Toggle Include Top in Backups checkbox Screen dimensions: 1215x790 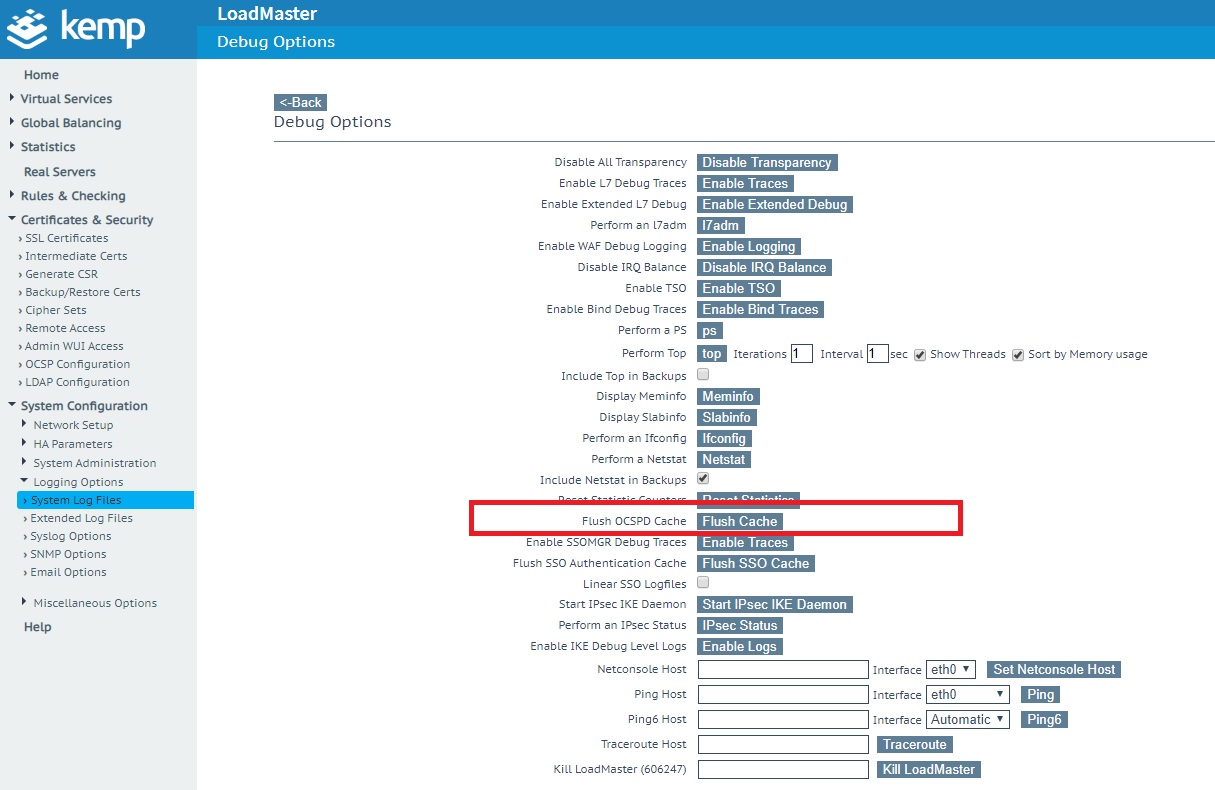703,375
